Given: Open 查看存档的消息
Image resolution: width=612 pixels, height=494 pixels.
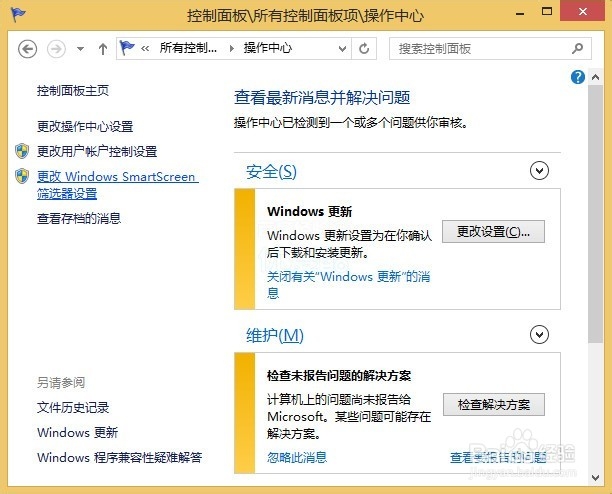Looking at the screenshot, I should pos(79,219).
